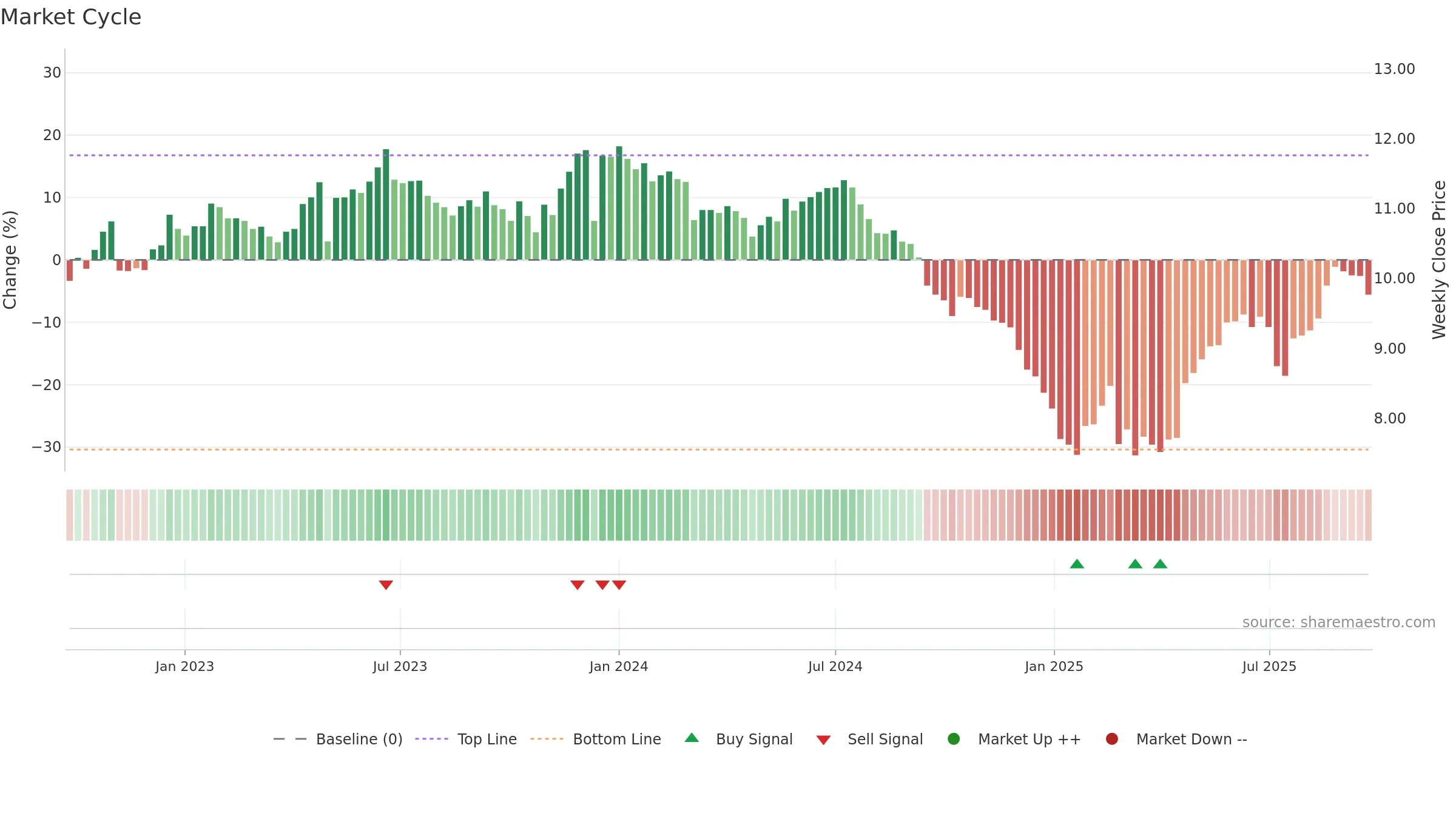Click the source: sharemaestro.com text
Screen dimensions: 1456x819
[x=1339, y=622]
